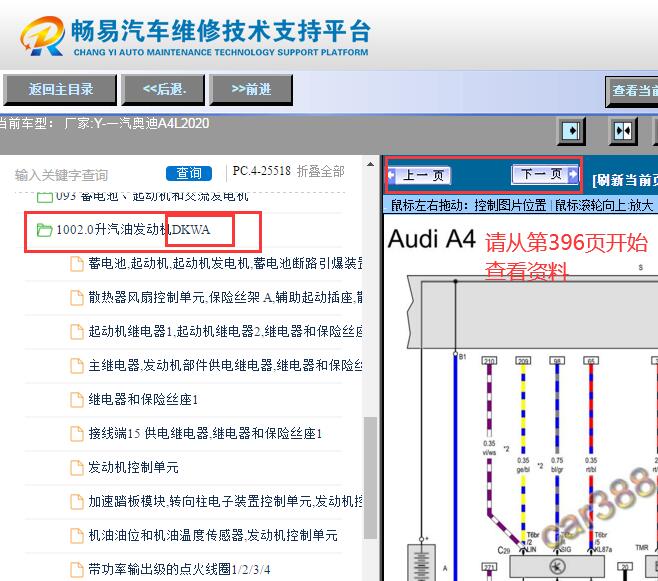Click wire terminal 209 in the diagram
Viewport: 658px width, 581px height.
523,361
